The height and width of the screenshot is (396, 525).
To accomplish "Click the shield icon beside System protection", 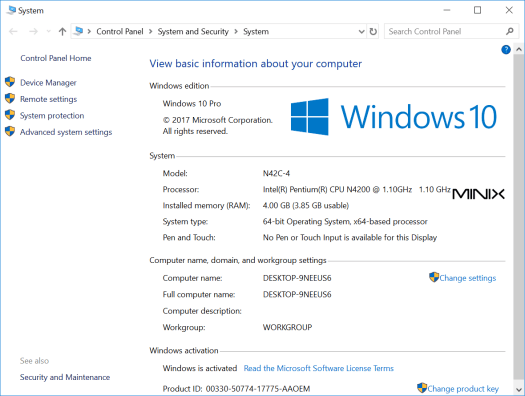I will pyautogui.click(x=10, y=115).
